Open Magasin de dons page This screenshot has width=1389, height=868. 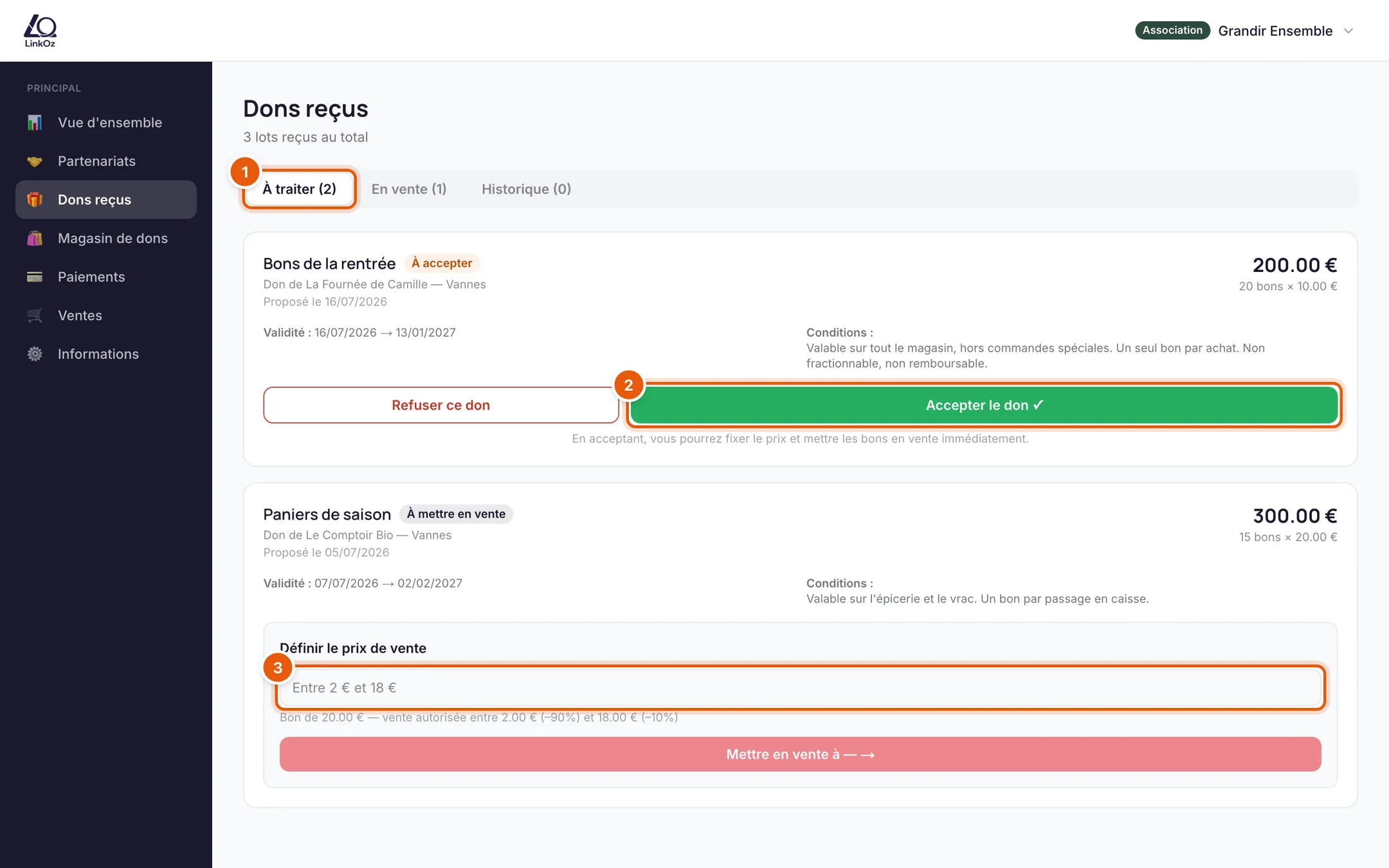click(x=106, y=238)
